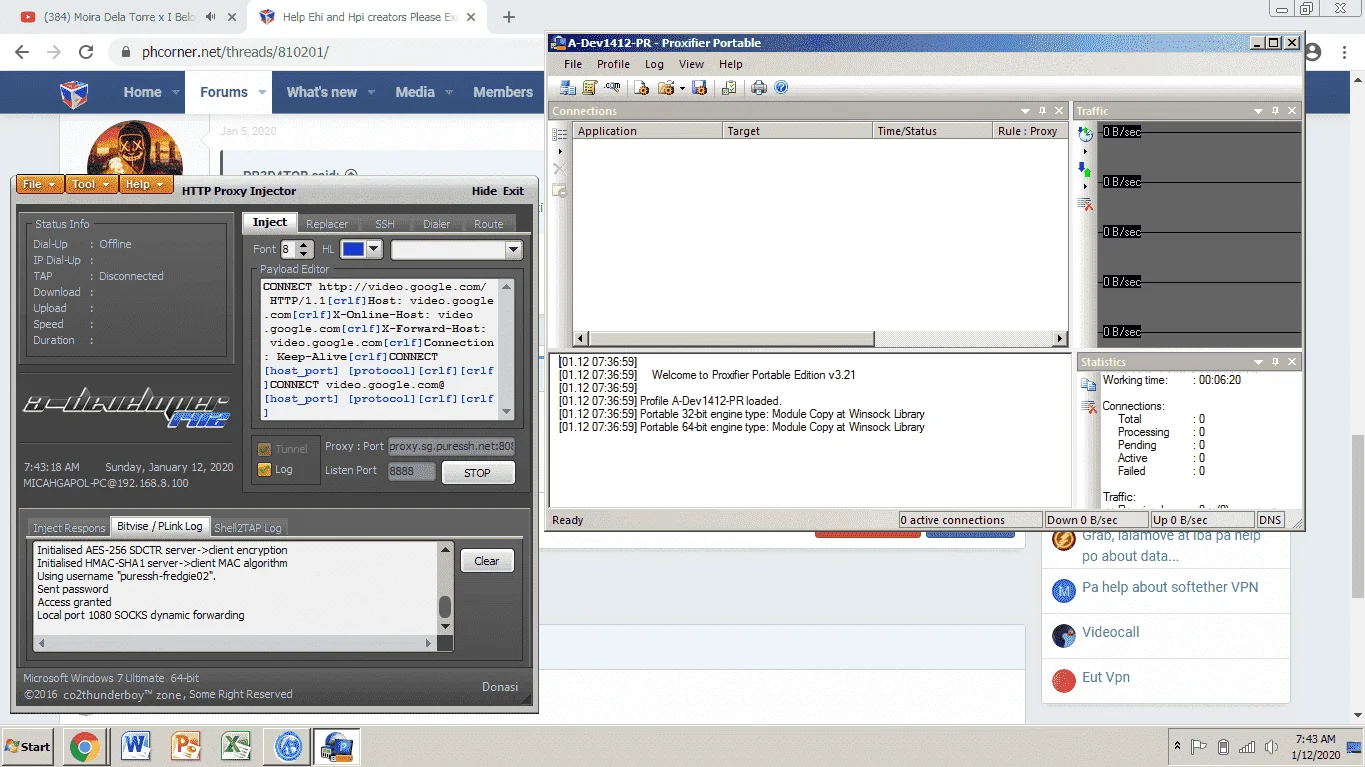Expand the Home menu arrow on phcorner navbar
The image size is (1365, 767).
click(176, 92)
